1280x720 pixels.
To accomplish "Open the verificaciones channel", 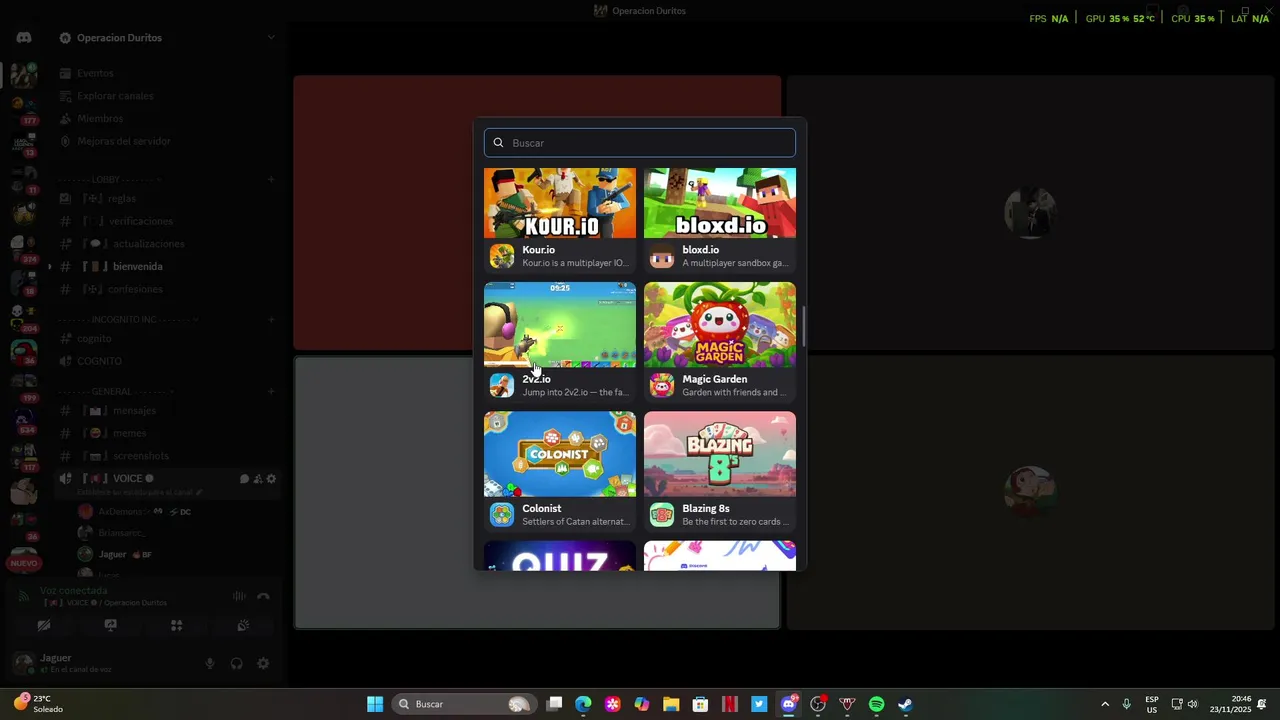I will click(166, 221).
